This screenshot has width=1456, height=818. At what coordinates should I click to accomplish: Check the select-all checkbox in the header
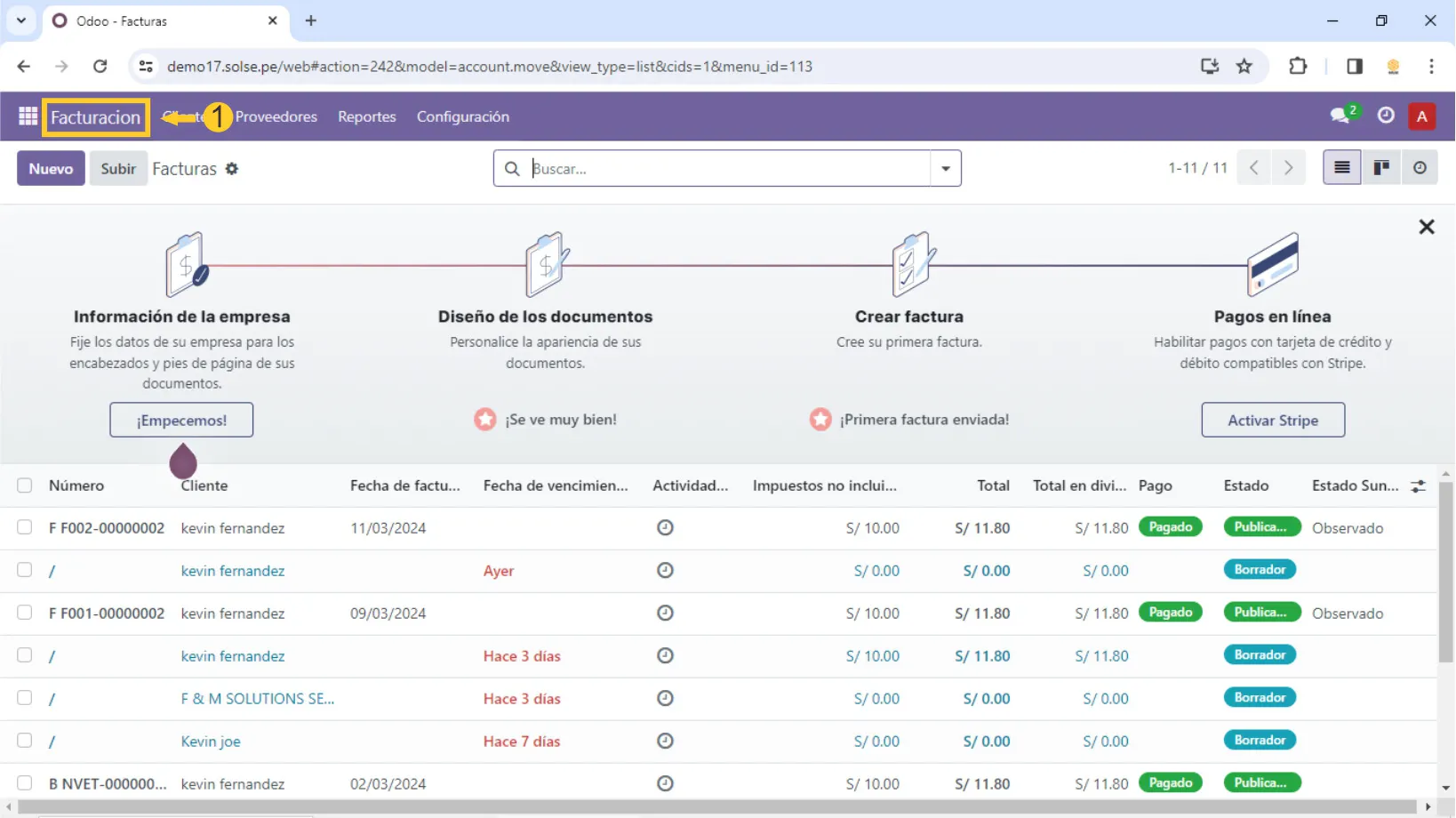[25, 485]
